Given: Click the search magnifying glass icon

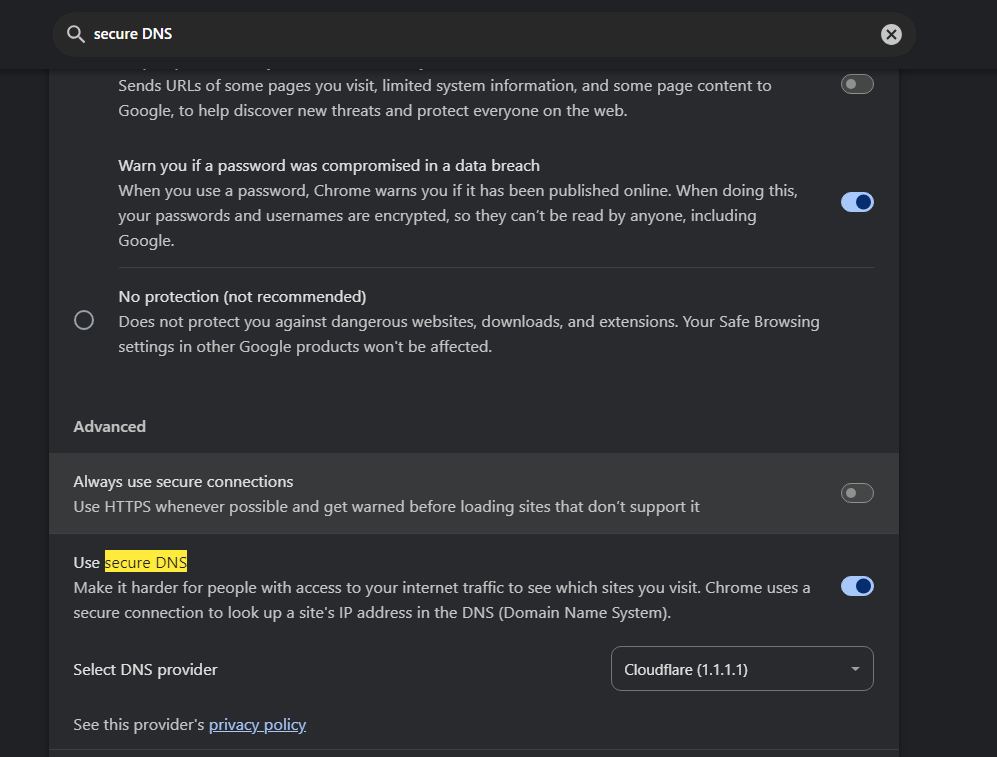Looking at the screenshot, I should click(x=75, y=33).
